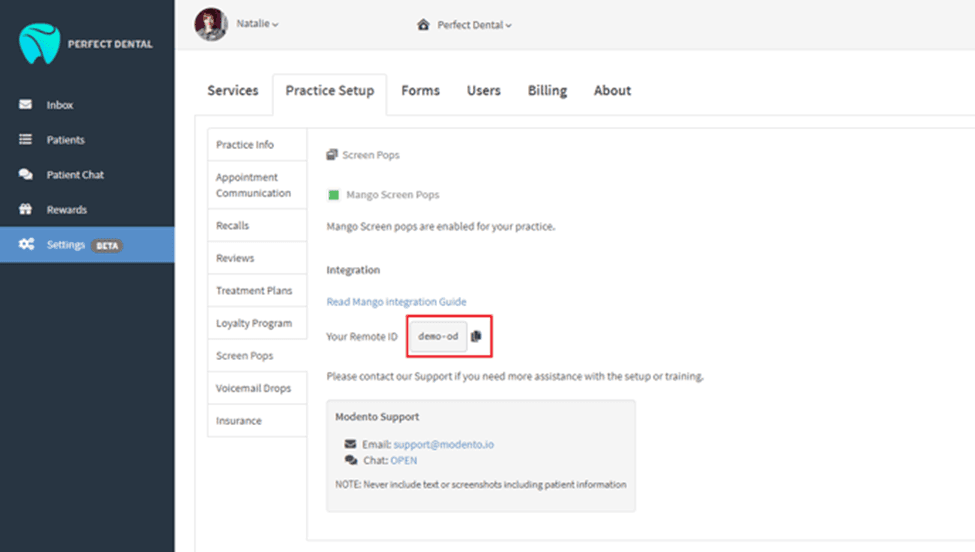Image resolution: width=975 pixels, height=552 pixels.
Task: Click the home icon beside Perfect Dental
Action: 423,25
